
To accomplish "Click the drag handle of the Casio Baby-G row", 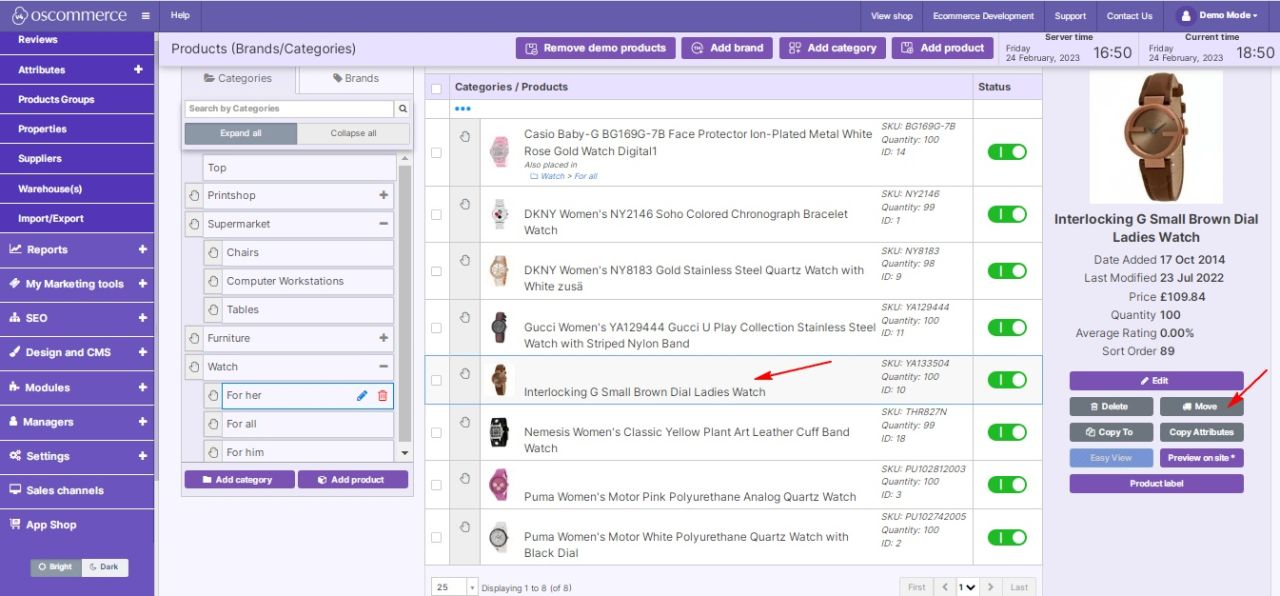I will pos(465,136).
